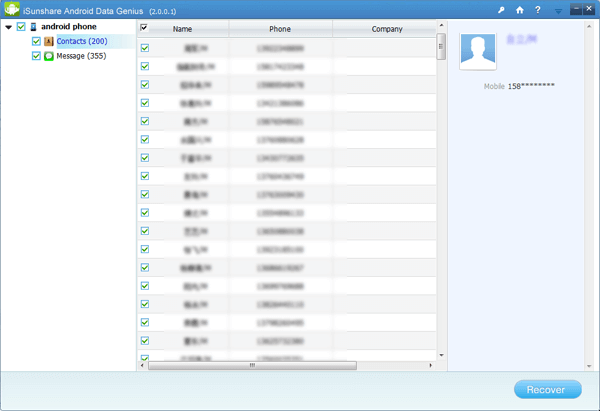
Task: Uncheck the fifth contact row checkbox
Action: 145,121
